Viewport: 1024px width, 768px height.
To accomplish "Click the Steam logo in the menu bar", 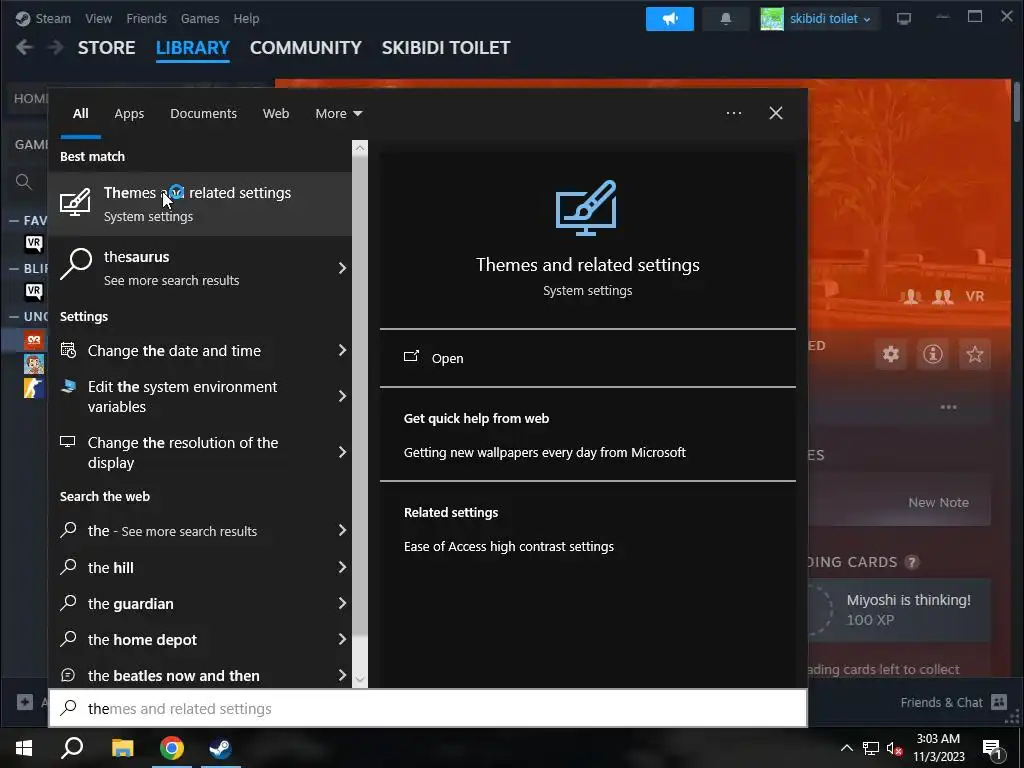I will [23, 18].
